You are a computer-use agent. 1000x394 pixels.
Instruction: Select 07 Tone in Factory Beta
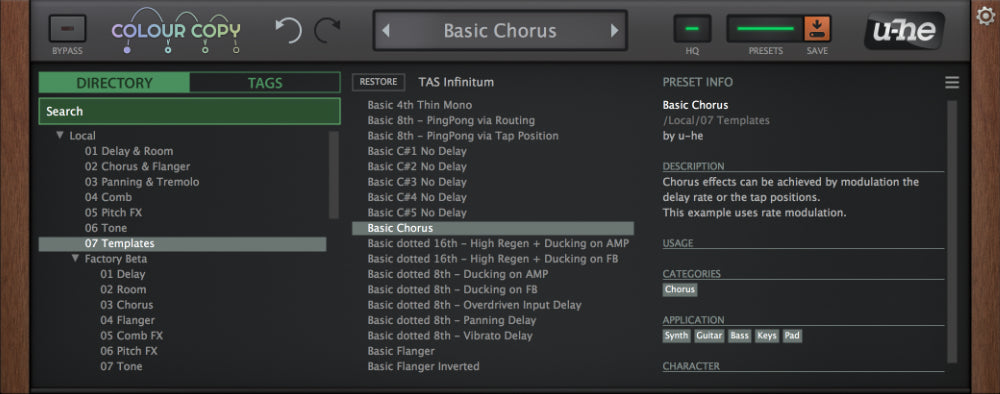coord(121,366)
